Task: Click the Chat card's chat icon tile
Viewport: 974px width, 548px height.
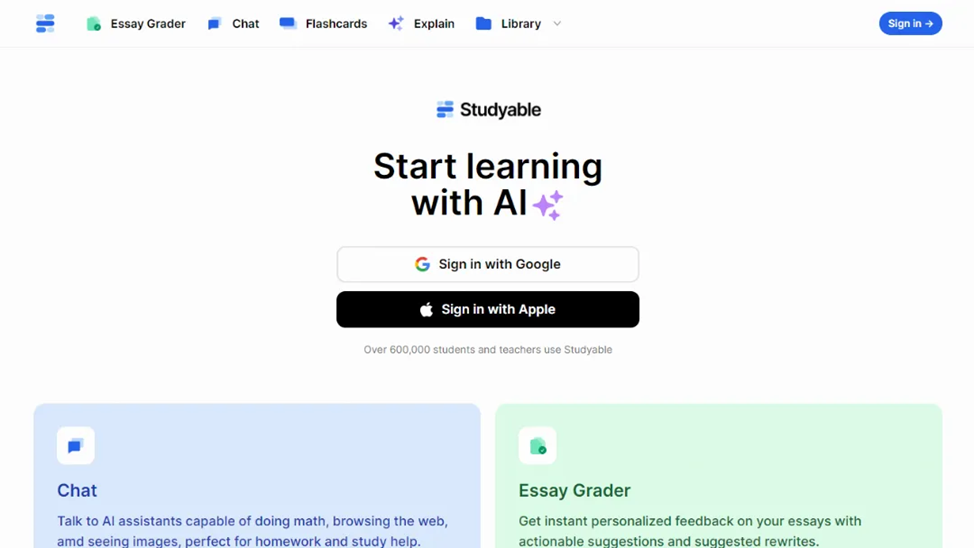Action: click(76, 445)
